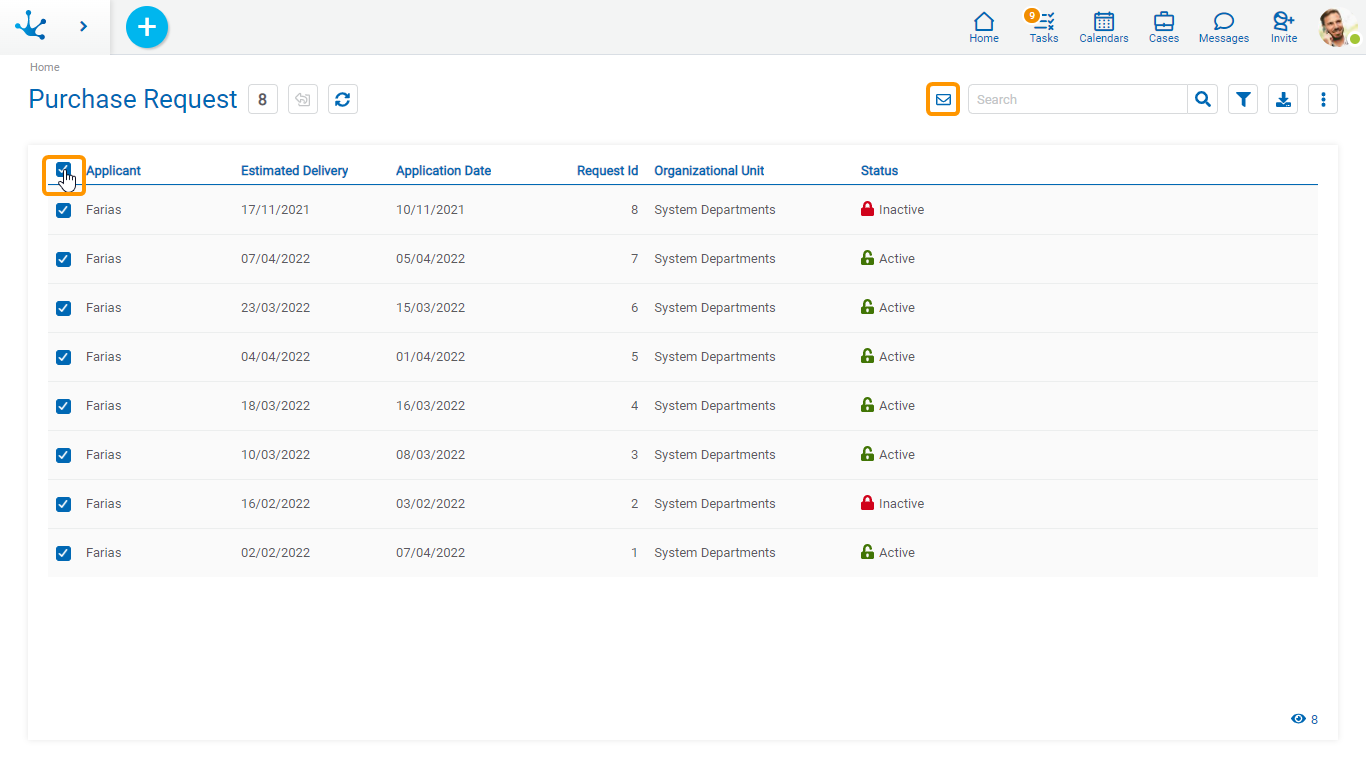Click application date 03/02/2022
1366x768 pixels.
click(430, 504)
